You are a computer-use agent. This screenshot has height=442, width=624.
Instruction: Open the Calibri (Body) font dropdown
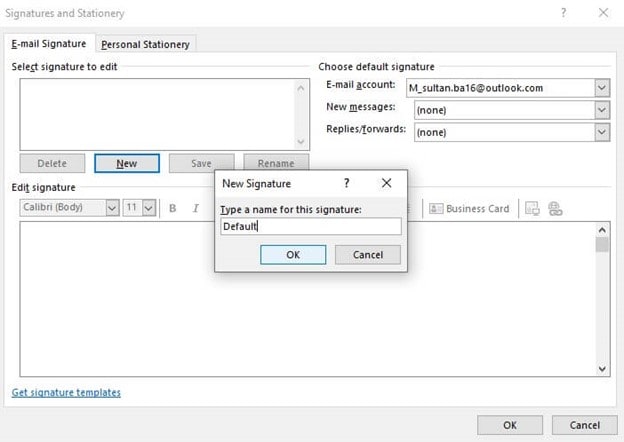(111, 208)
